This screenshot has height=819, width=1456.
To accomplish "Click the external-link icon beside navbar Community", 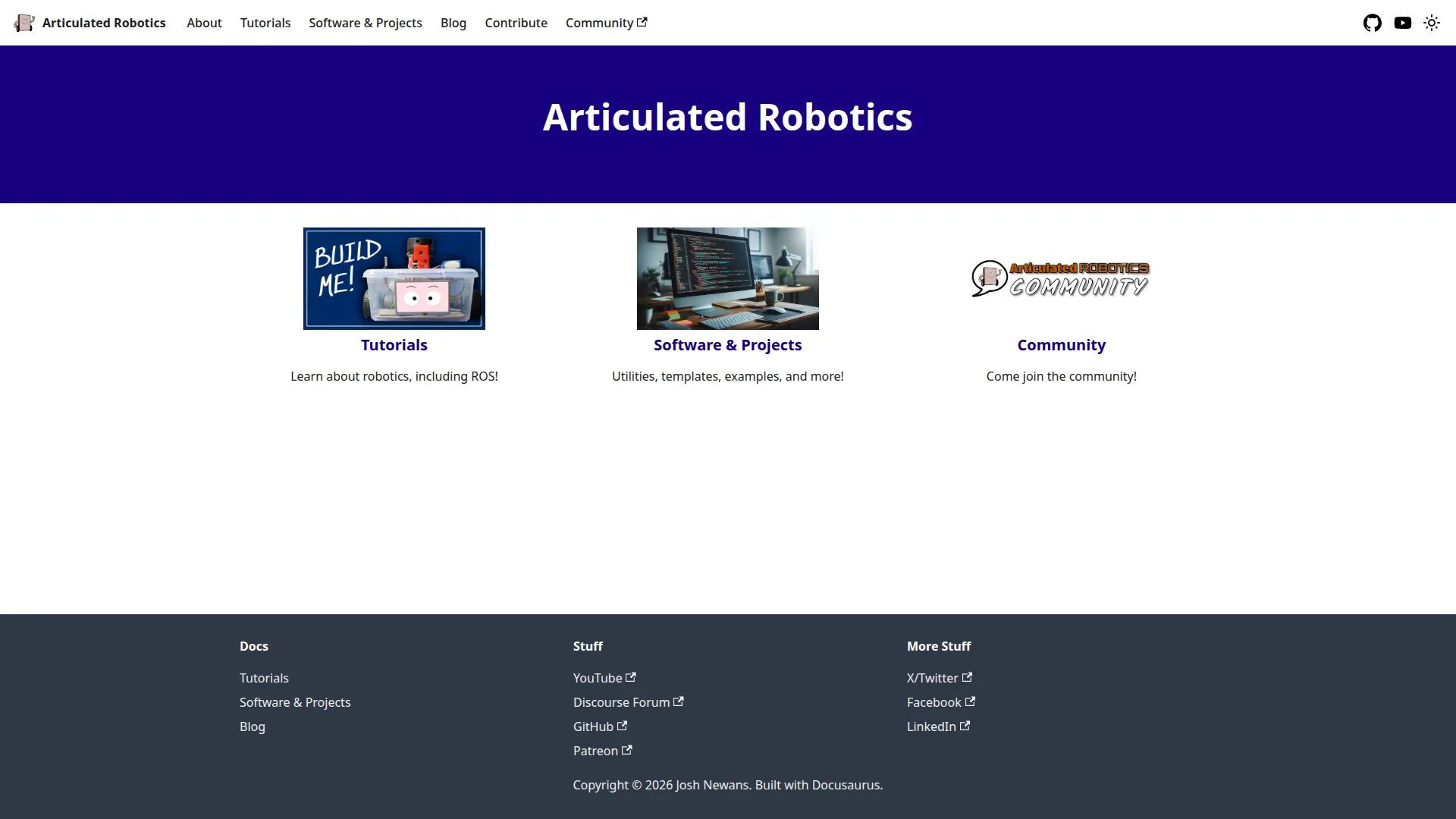I will point(642,22).
